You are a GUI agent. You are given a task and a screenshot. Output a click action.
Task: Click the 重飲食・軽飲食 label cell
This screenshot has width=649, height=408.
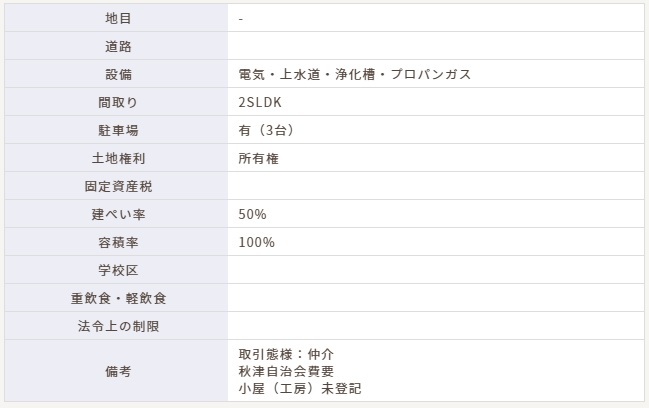click(118, 298)
